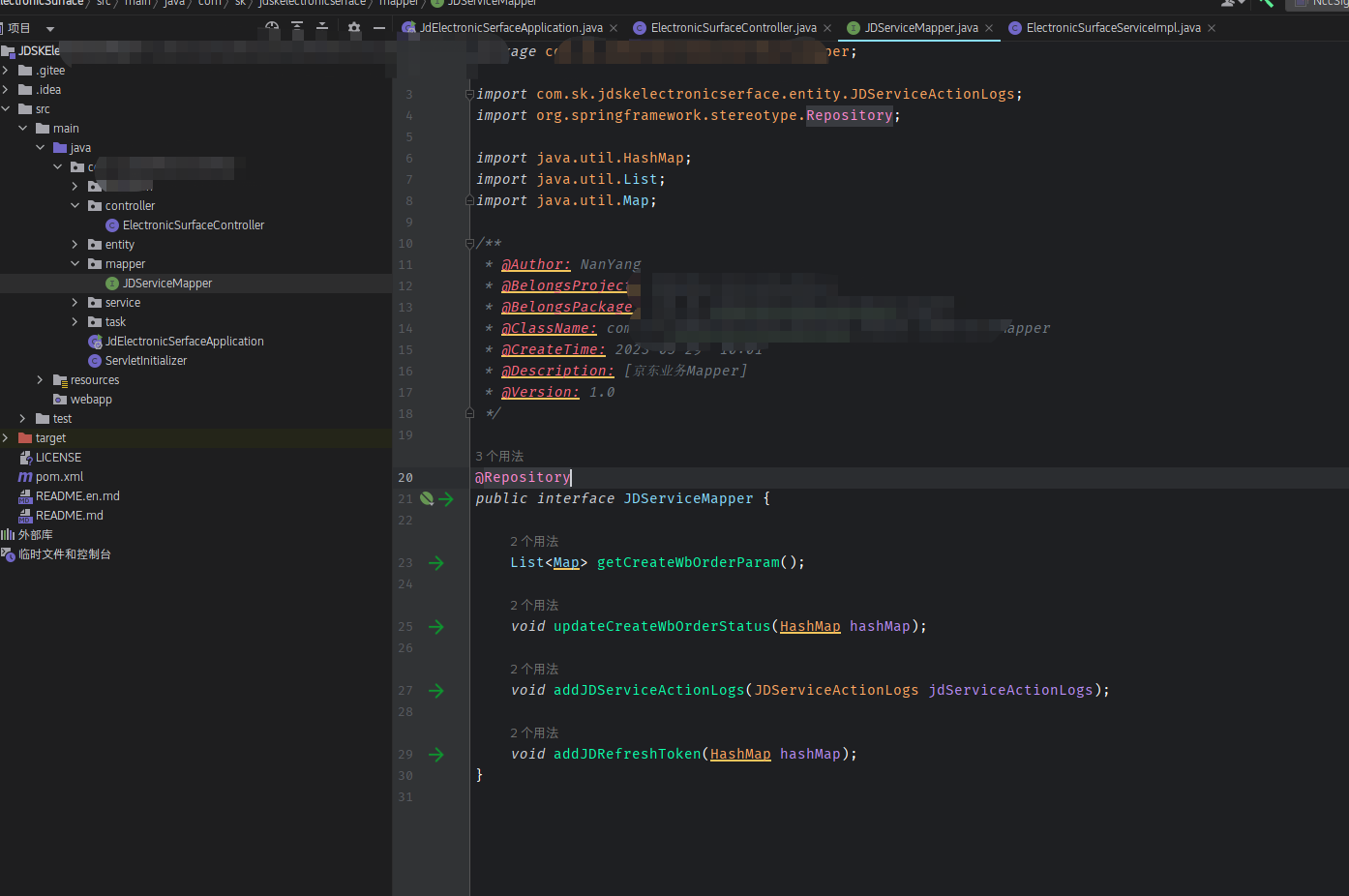This screenshot has height=896, width=1349.
Task: Collapse the mapper package
Action: [x=75, y=264]
